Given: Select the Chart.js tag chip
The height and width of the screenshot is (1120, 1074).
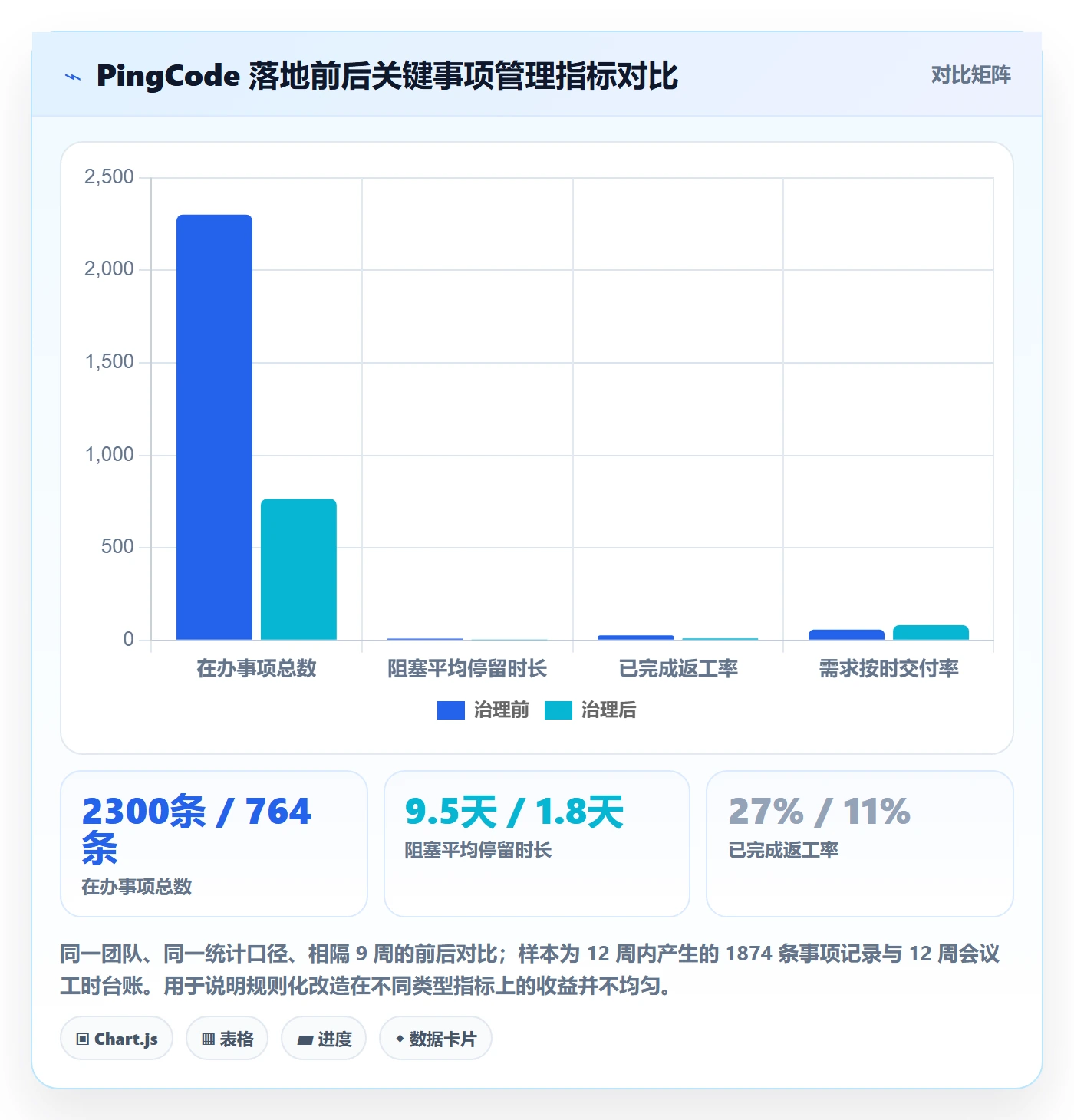Looking at the screenshot, I should [117, 1039].
